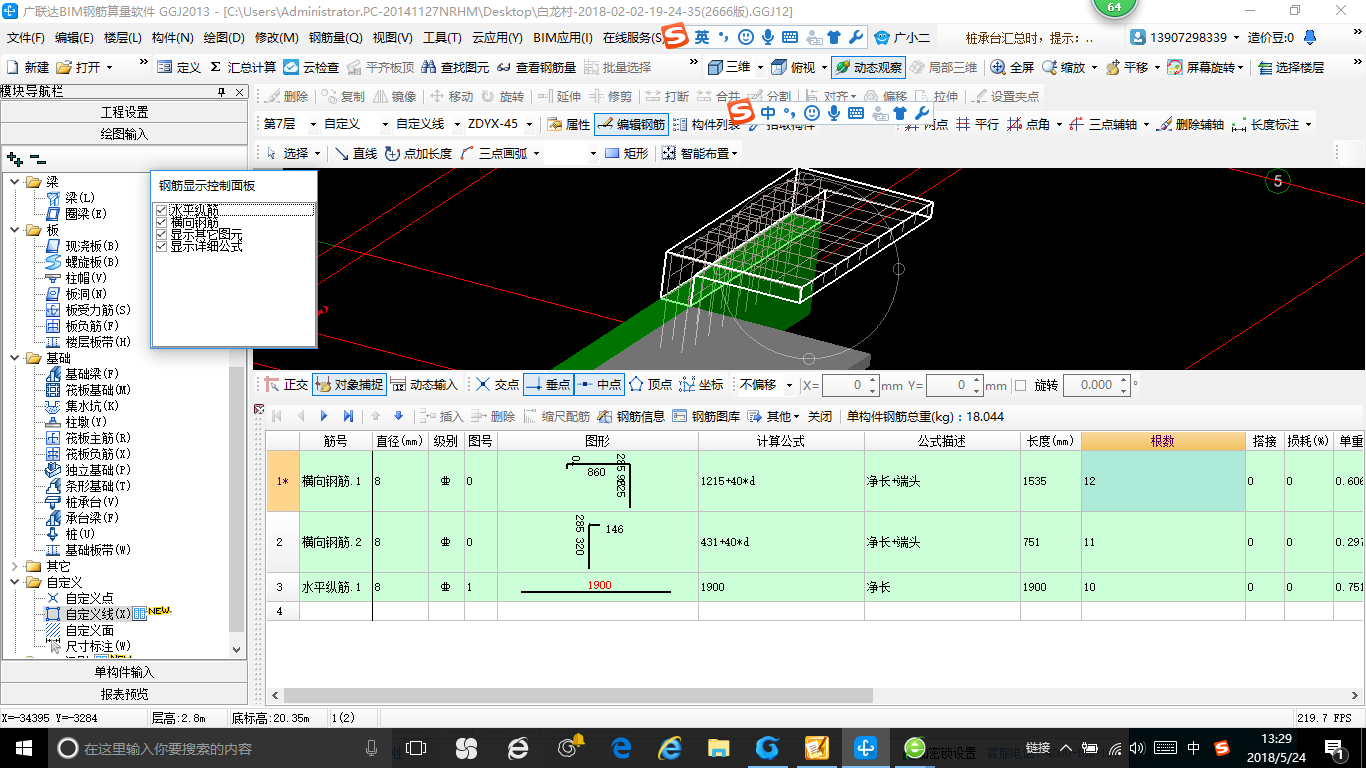1366x768 pixels.
Task: Open the 文件(F) menu
Action: pos(26,38)
